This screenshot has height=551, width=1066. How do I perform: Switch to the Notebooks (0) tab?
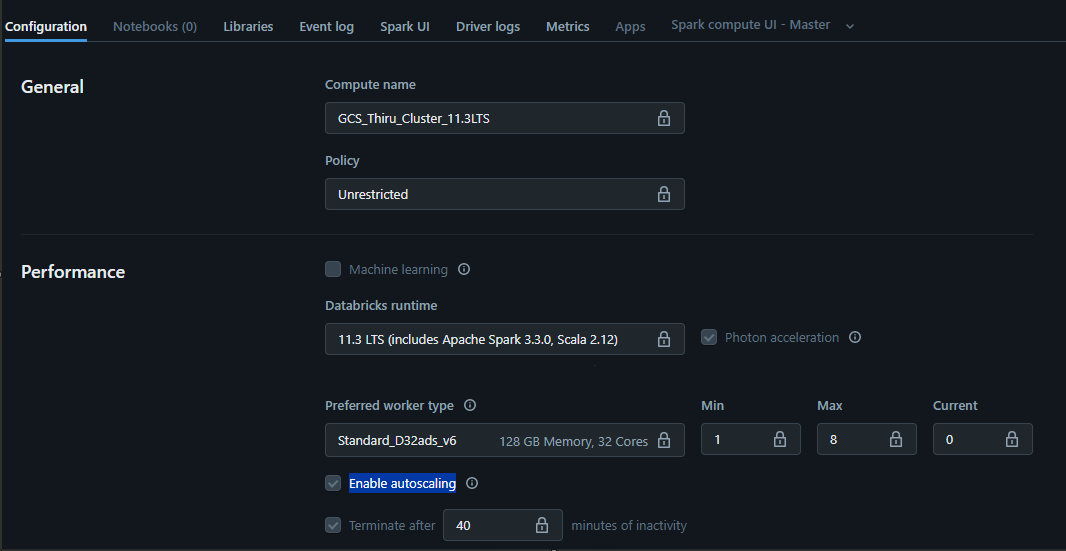click(x=155, y=27)
